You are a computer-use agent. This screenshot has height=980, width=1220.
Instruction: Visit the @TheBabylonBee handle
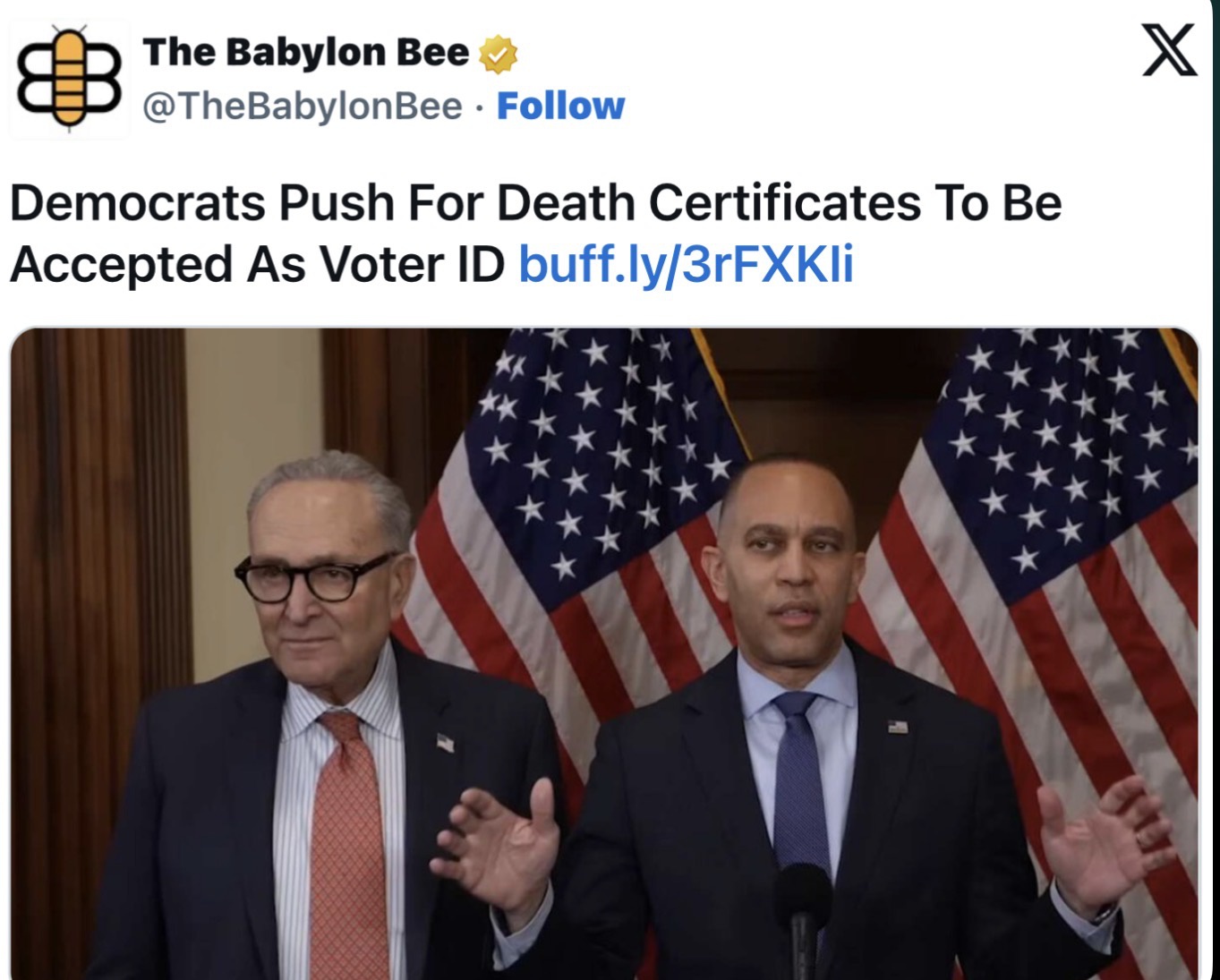[x=303, y=107]
